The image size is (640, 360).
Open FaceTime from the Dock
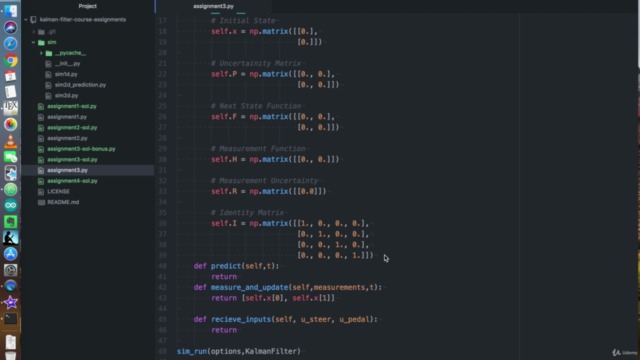point(11,157)
